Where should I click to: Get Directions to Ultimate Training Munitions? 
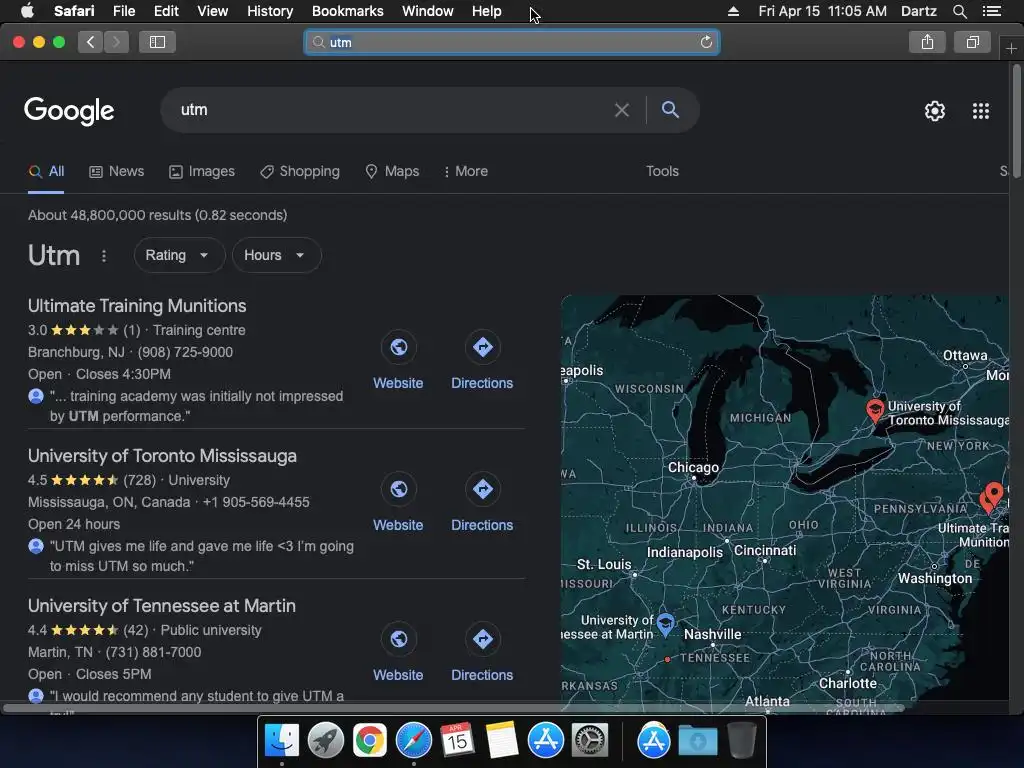[x=483, y=347]
